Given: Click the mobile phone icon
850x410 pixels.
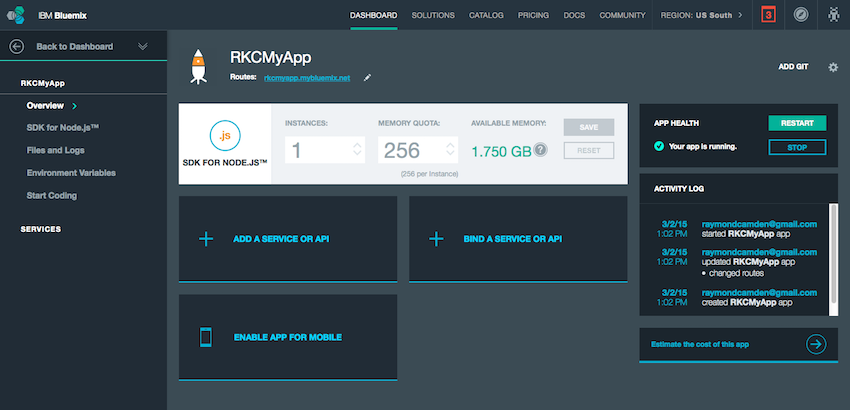Looking at the screenshot, I should [x=206, y=337].
